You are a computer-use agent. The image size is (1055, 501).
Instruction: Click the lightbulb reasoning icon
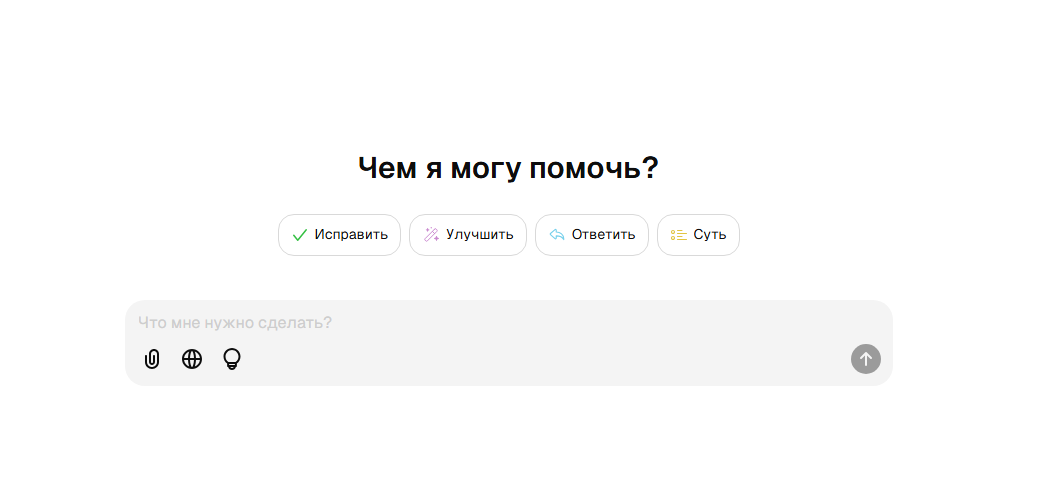(x=232, y=359)
